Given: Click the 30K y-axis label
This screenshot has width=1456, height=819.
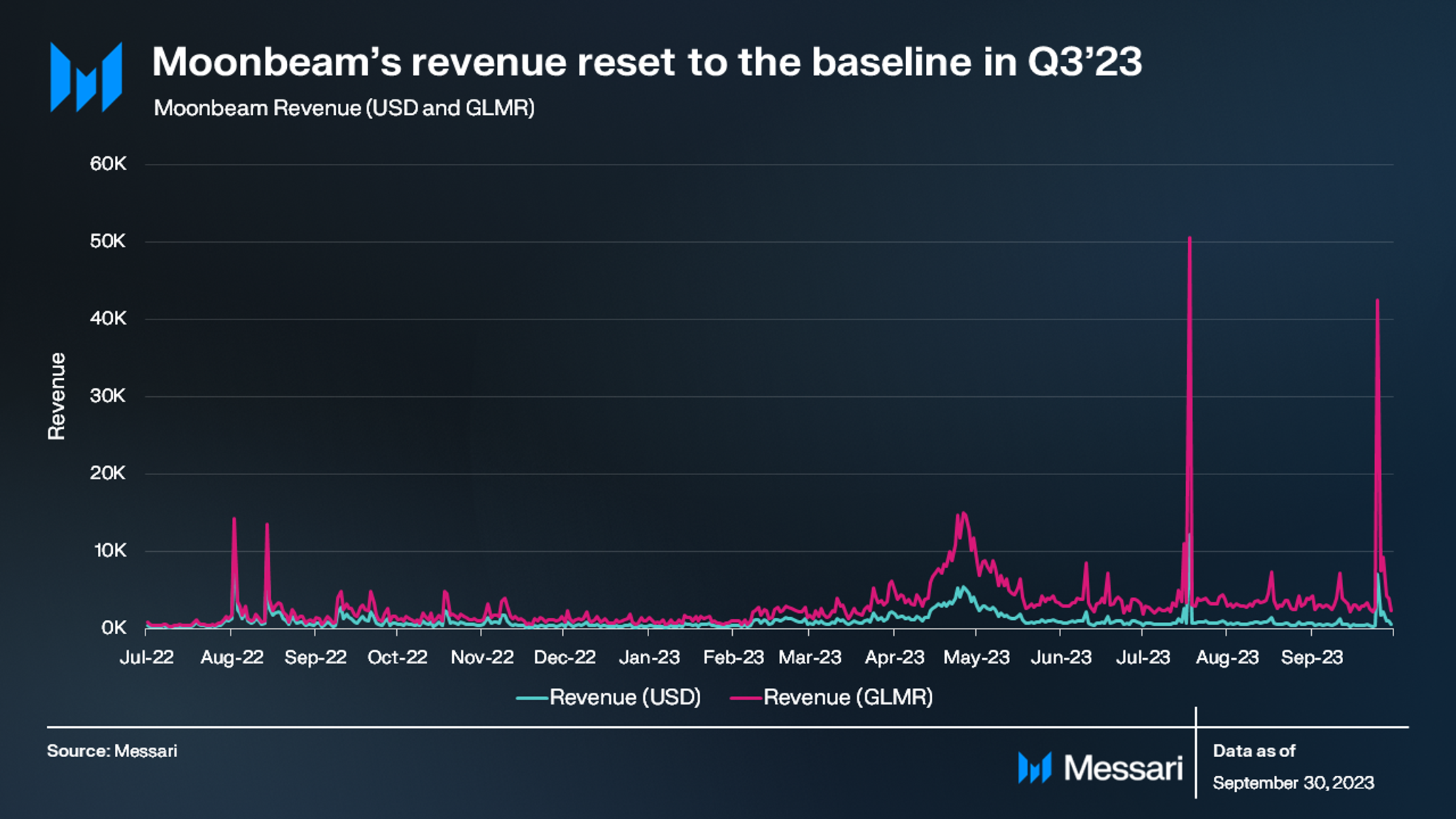Looking at the screenshot, I should point(108,396).
